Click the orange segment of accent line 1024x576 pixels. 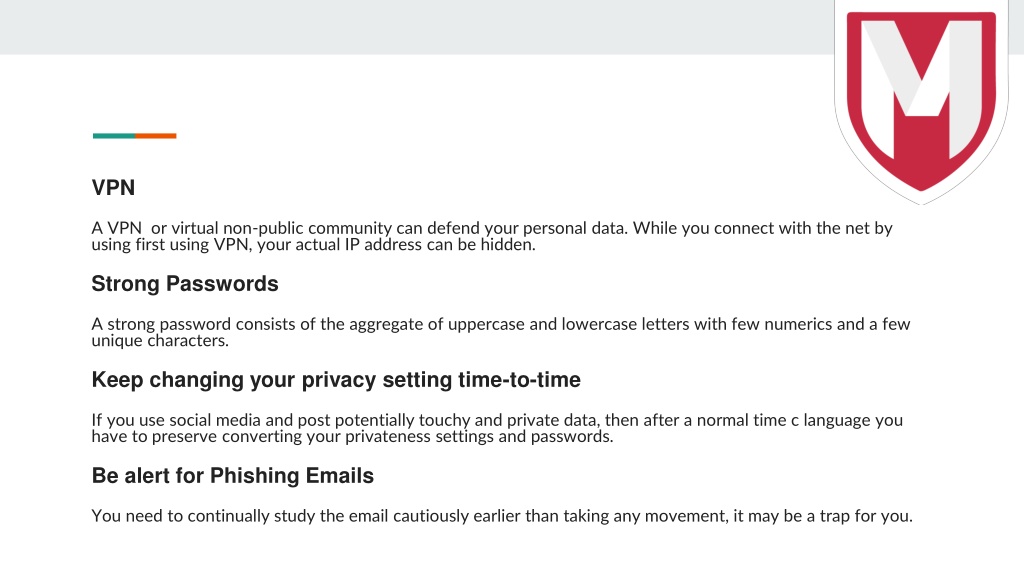point(156,136)
